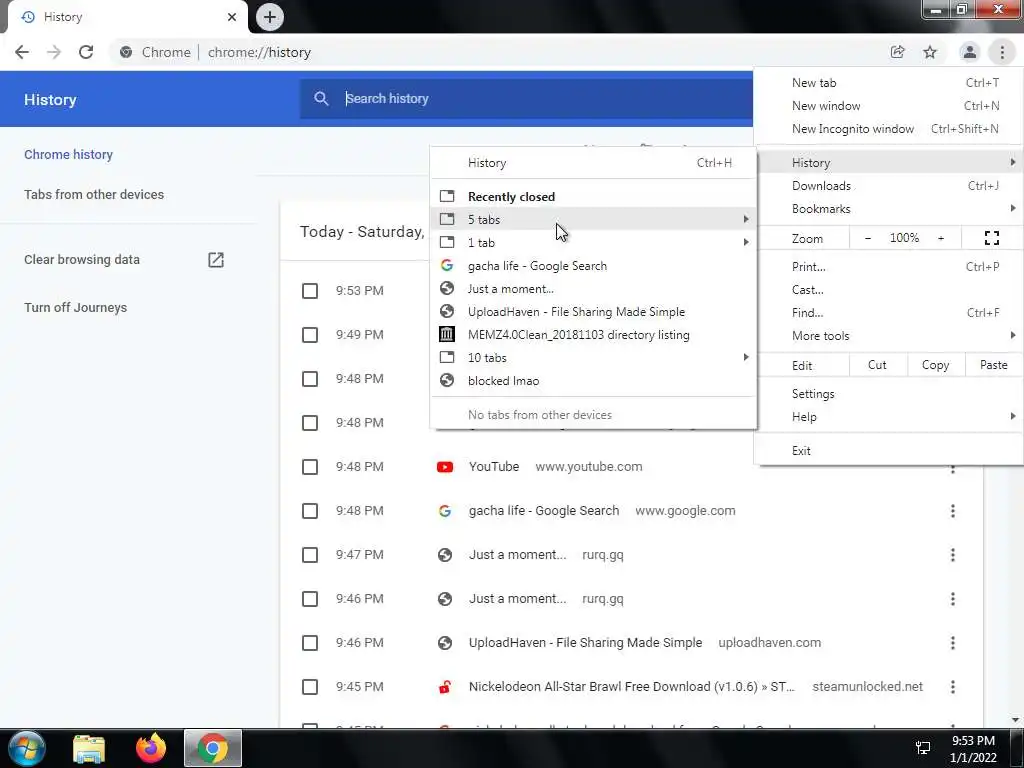Image resolution: width=1024 pixels, height=768 pixels.
Task: Choose New Incognito window menu item
Action: tap(888, 129)
